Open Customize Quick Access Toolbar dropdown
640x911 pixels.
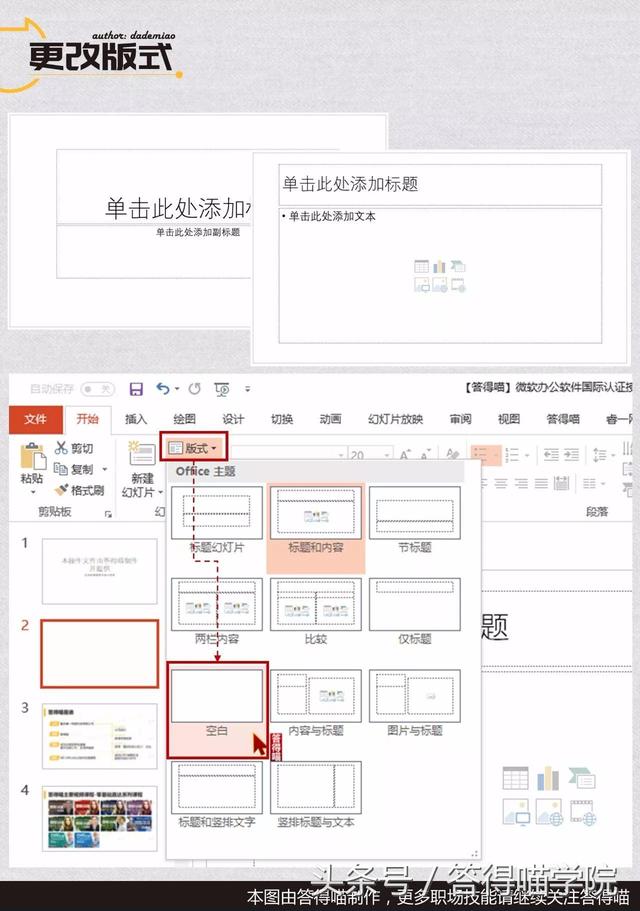coord(247,389)
